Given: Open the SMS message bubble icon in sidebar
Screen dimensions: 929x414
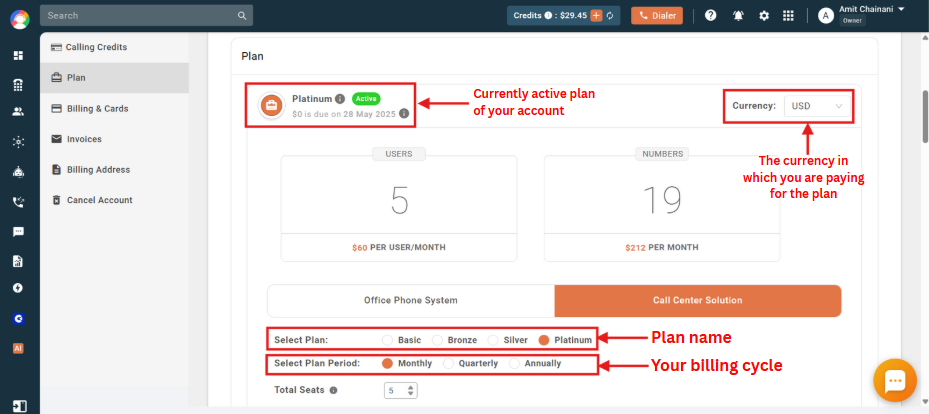Looking at the screenshot, I should (18, 232).
